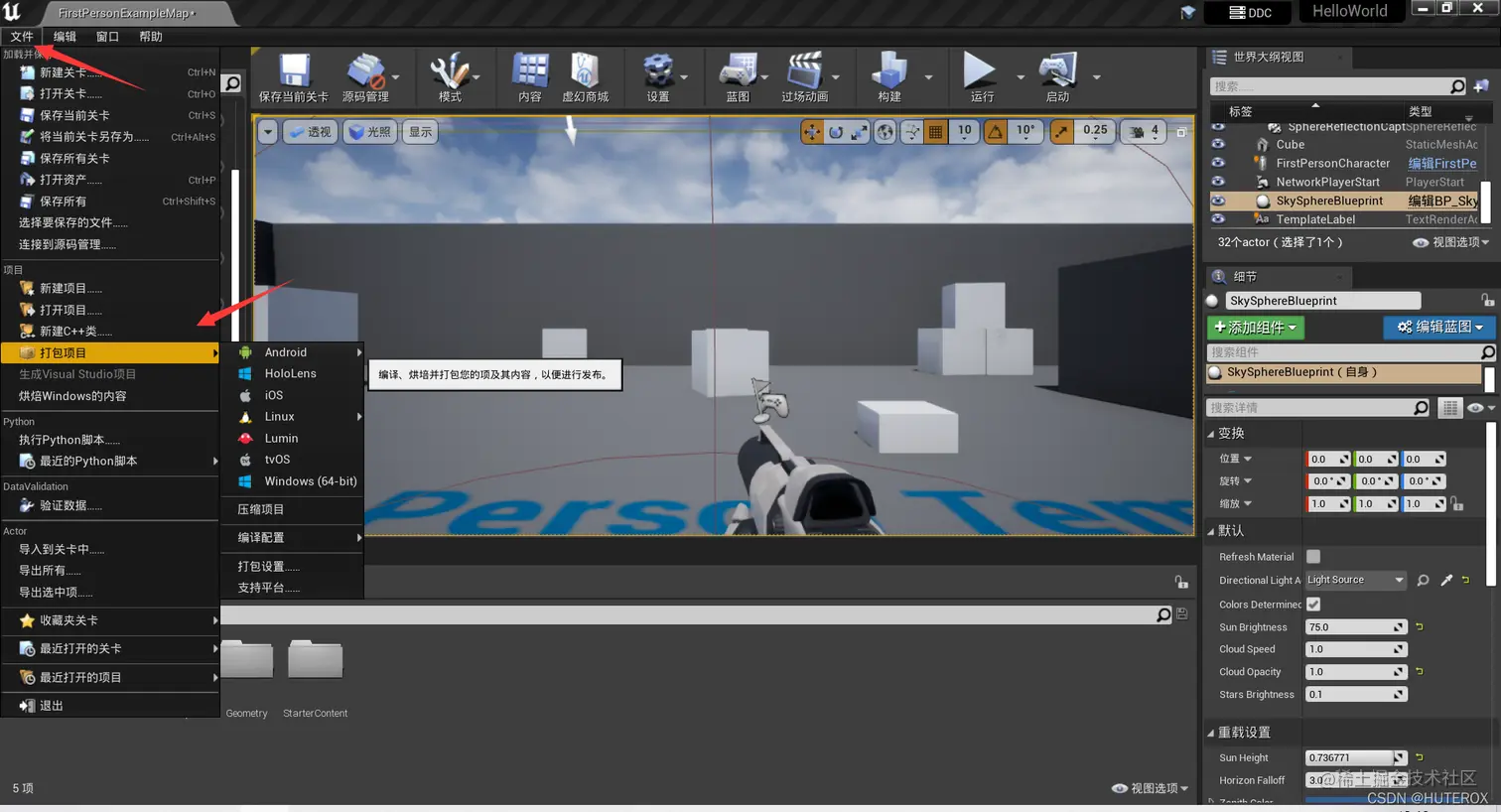
Task: Select the viewport rotate gizmo icon
Action: [836, 132]
